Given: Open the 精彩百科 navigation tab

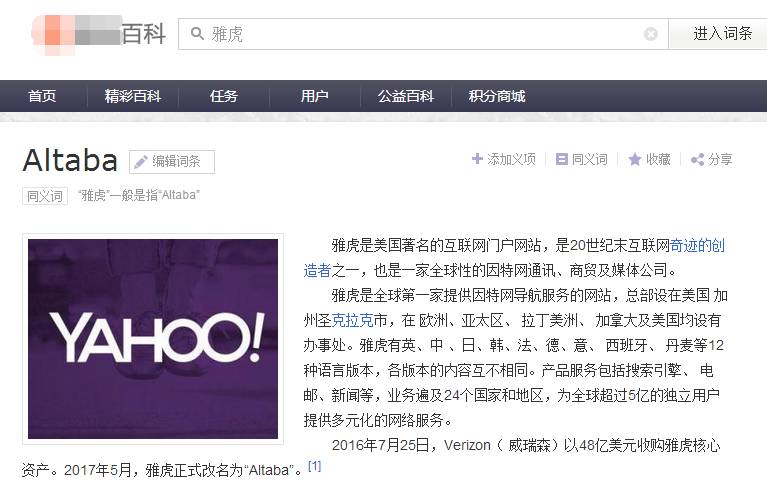Looking at the screenshot, I should click(133, 96).
